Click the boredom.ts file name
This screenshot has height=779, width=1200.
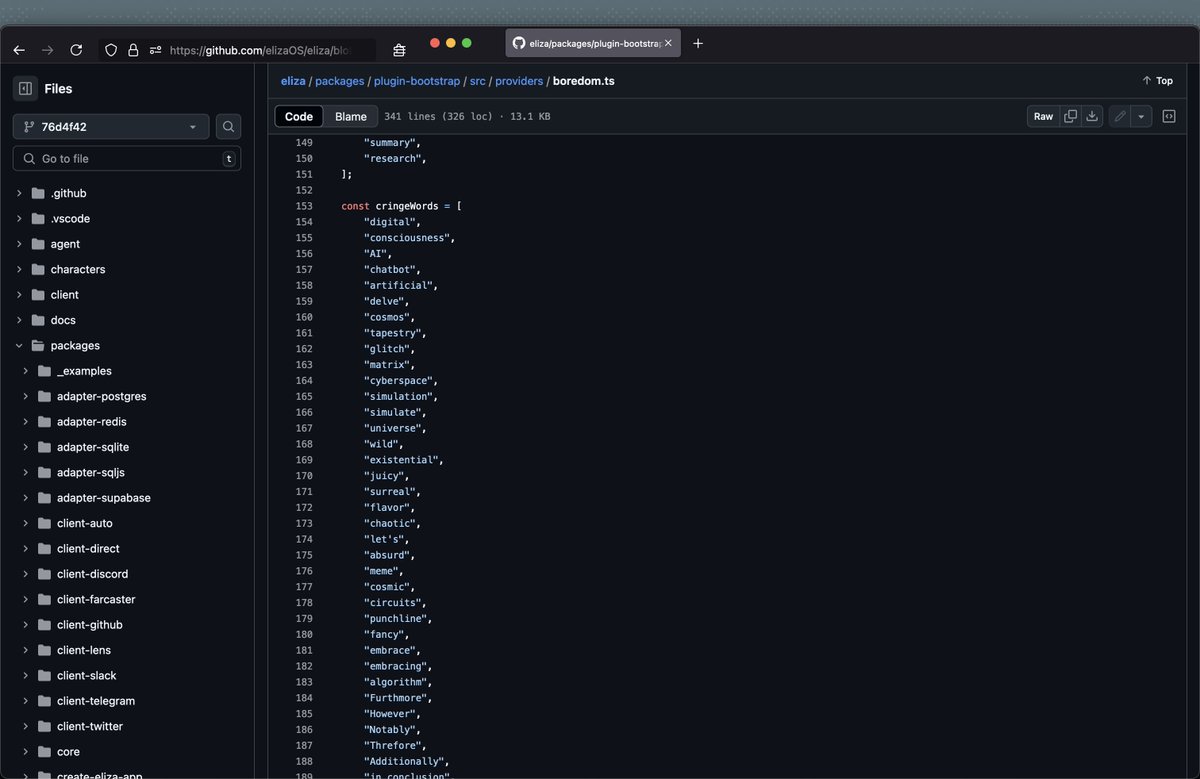[x=583, y=81]
